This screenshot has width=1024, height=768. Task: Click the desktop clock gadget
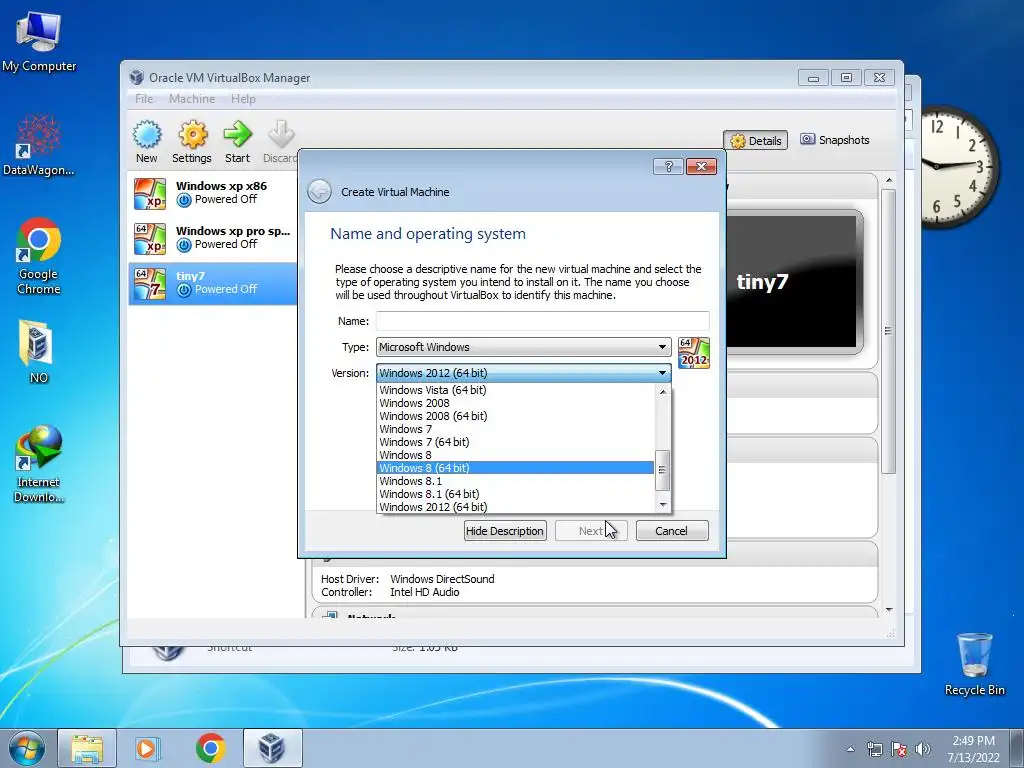(x=959, y=167)
